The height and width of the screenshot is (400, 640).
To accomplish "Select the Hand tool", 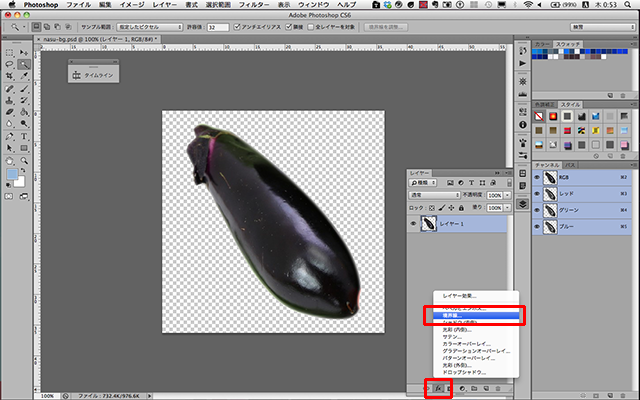I will tap(9, 159).
